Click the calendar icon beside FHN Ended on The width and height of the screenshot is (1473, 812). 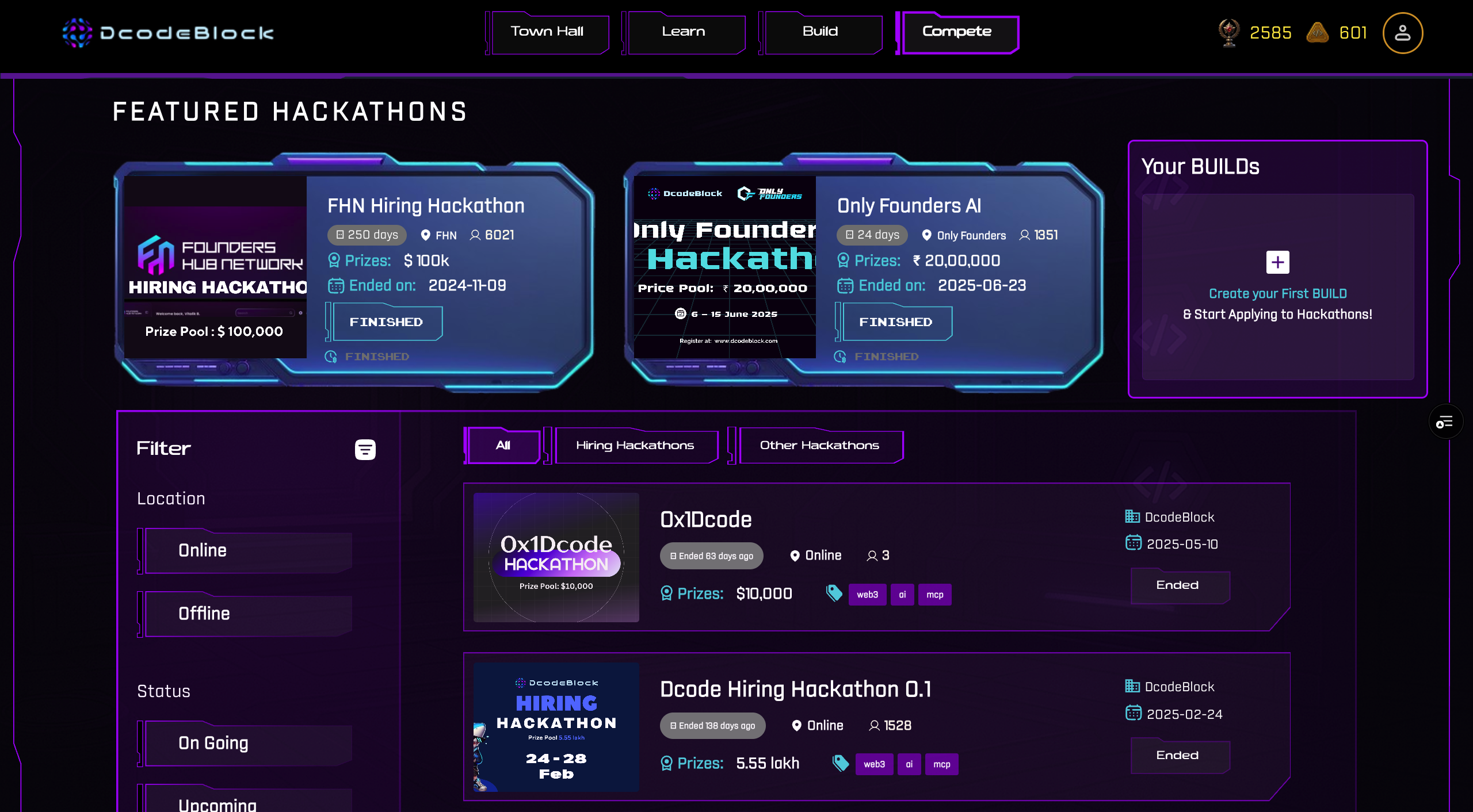coord(335,286)
